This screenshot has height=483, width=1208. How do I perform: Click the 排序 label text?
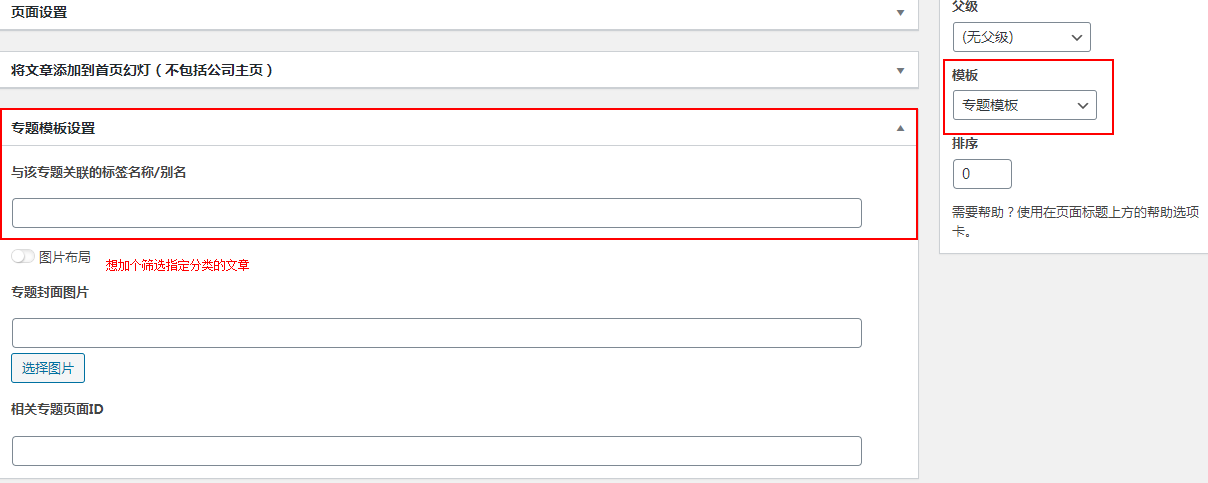(x=965, y=144)
